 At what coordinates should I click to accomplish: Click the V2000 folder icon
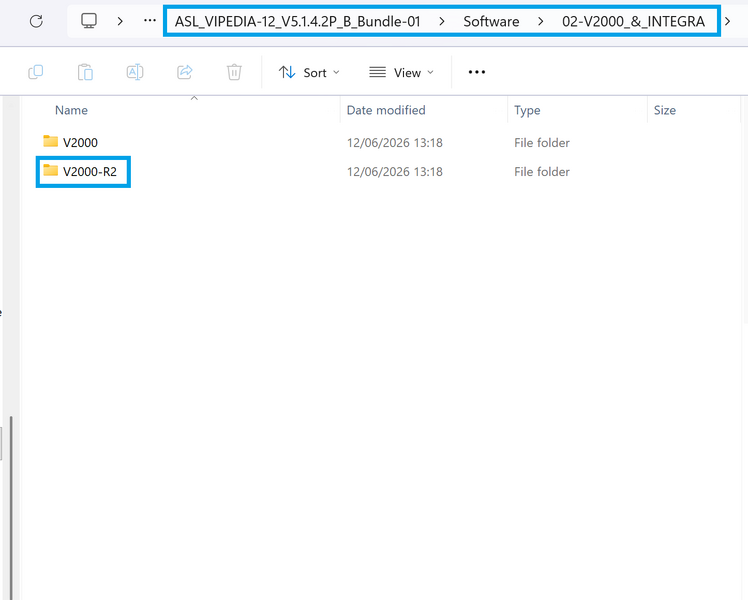pyautogui.click(x=51, y=141)
